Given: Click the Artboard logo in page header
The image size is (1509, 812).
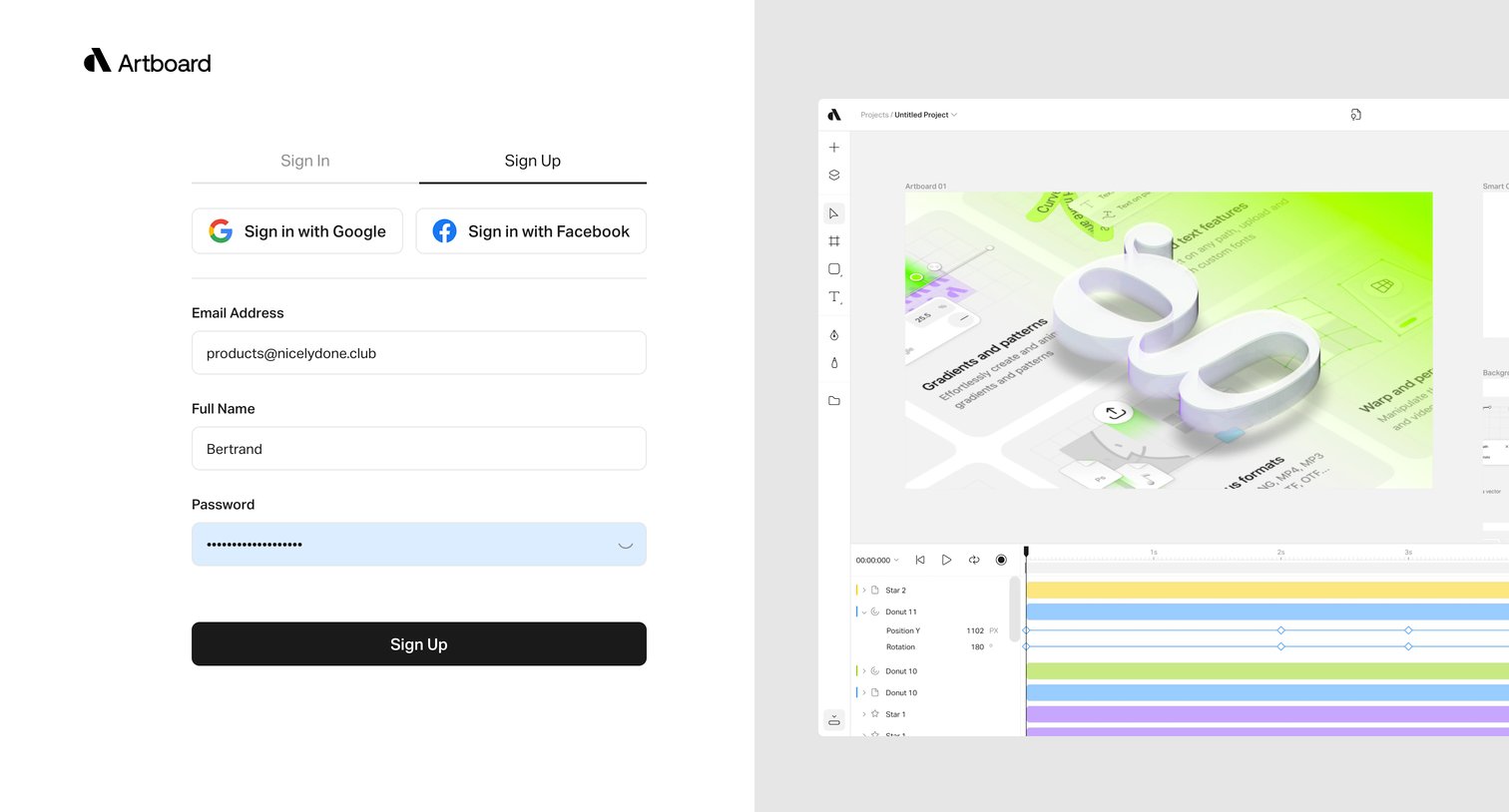Looking at the screenshot, I should [148, 62].
